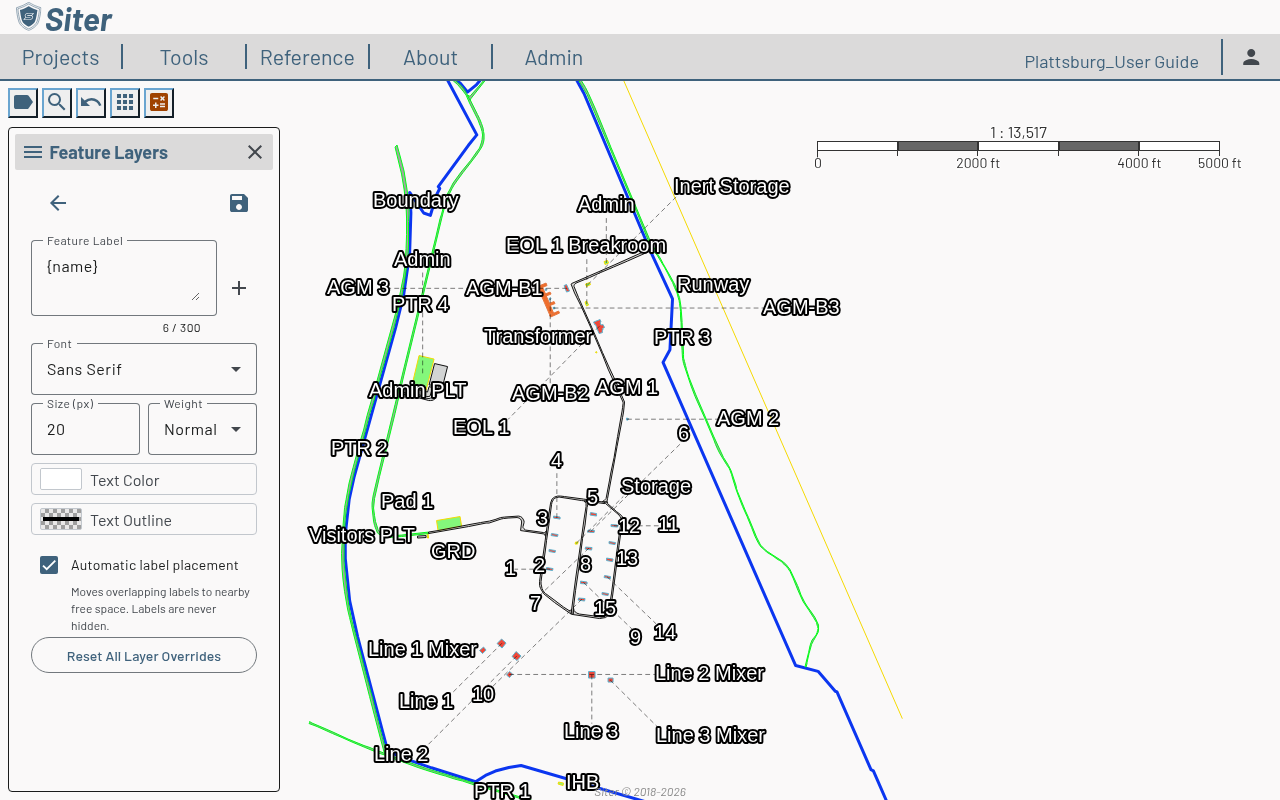Open the Projects menu
Viewport: 1280px width, 800px height.
coord(61,58)
